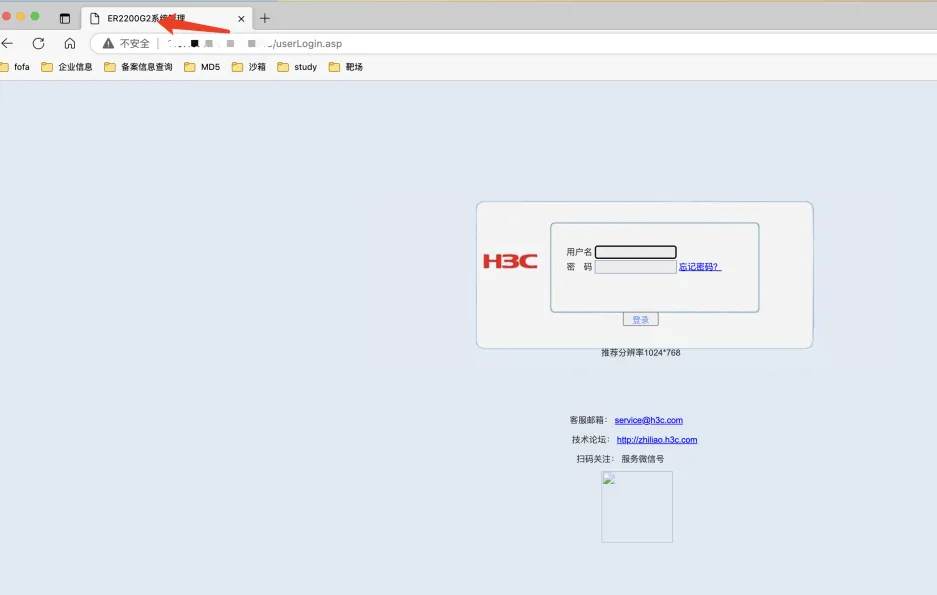Image resolution: width=937 pixels, height=595 pixels.
Task: Reload the page with the refresh icon
Action: pos(39,43)
